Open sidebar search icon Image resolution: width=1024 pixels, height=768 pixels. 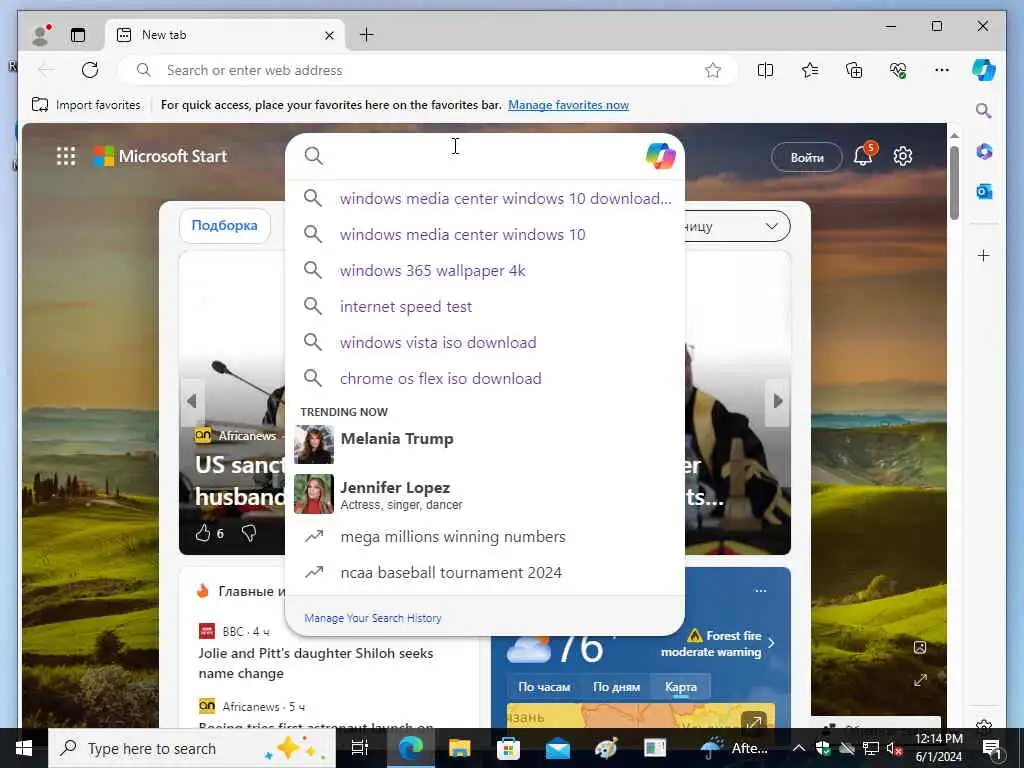coord(984,110)
